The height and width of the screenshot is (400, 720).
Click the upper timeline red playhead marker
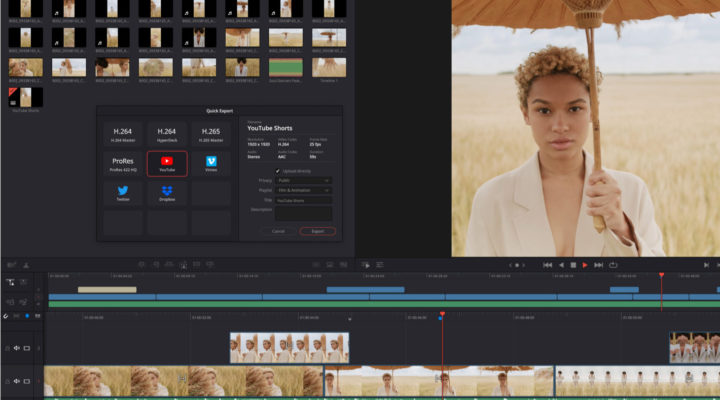click(x=661, y=275)
